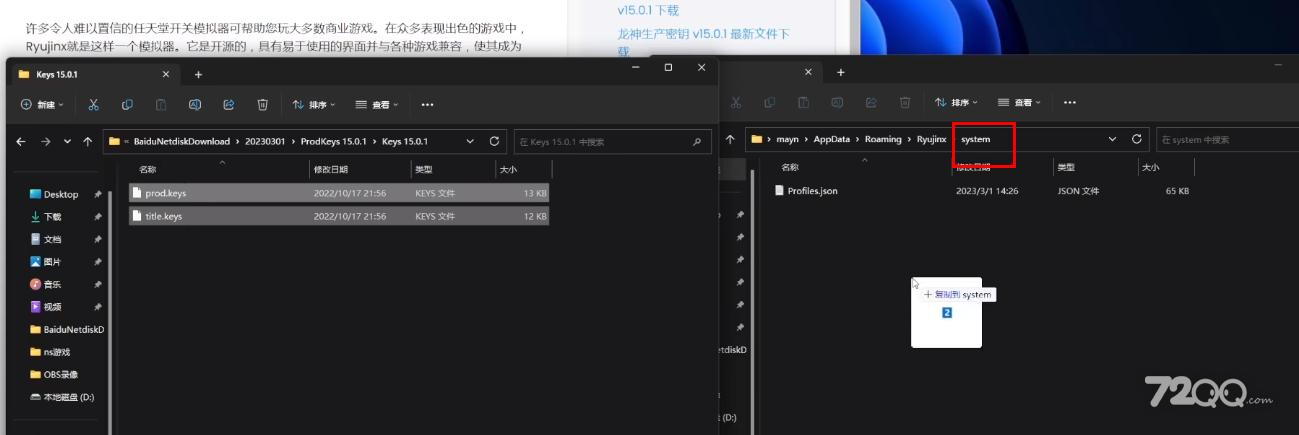Open the 新建 menu in Keys 15.0.1 window
The width and height of the screenshot is (1299, 435).
pyautogui.click(x=42, y=104)
